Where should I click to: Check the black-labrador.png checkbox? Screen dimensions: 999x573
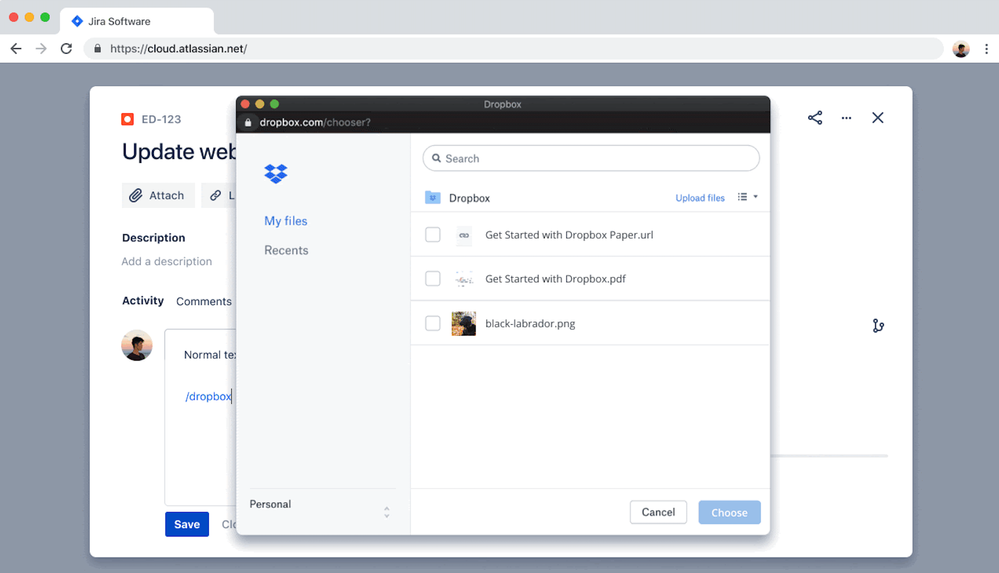point(433,323)
